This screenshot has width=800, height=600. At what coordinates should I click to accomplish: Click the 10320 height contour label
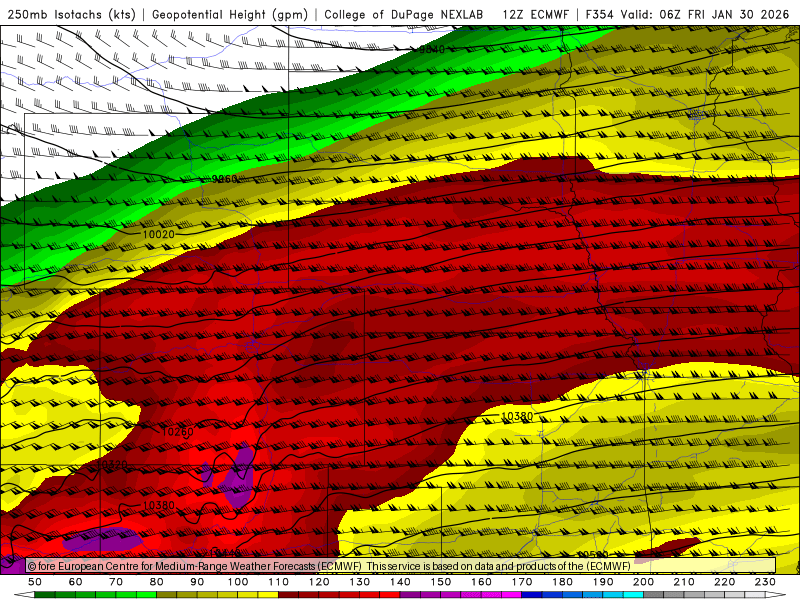(x=112, y=465)
